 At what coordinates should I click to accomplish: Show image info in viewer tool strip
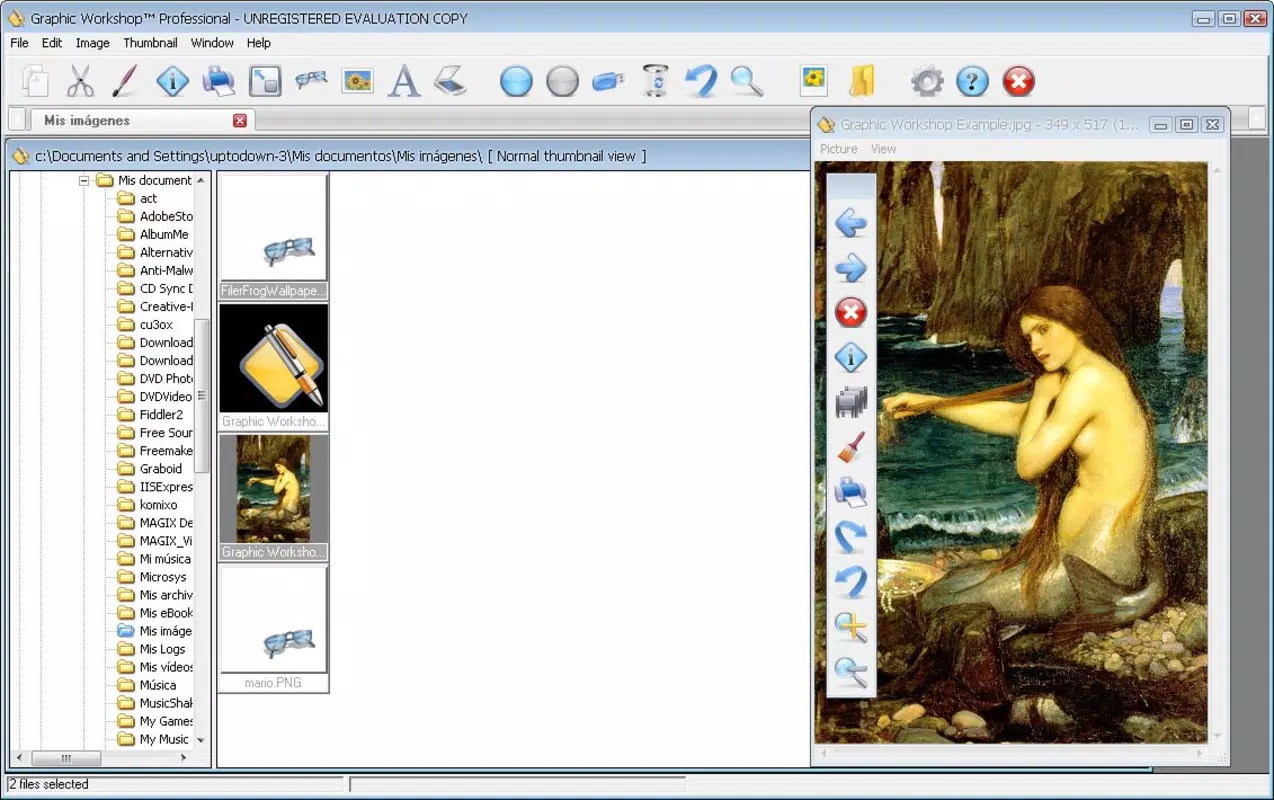point(851,357)
